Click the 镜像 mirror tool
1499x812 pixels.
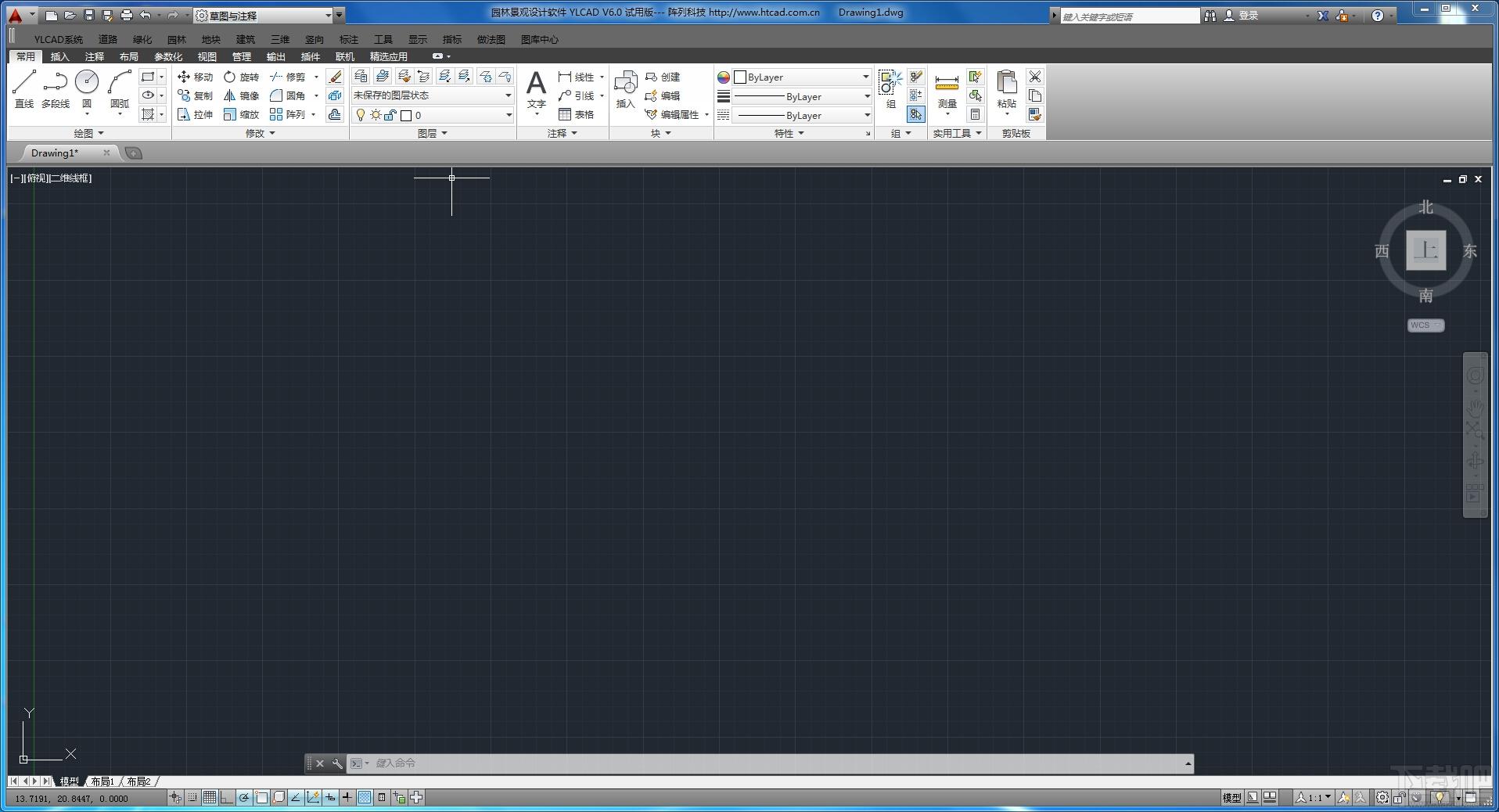click(x=241, y=95)
